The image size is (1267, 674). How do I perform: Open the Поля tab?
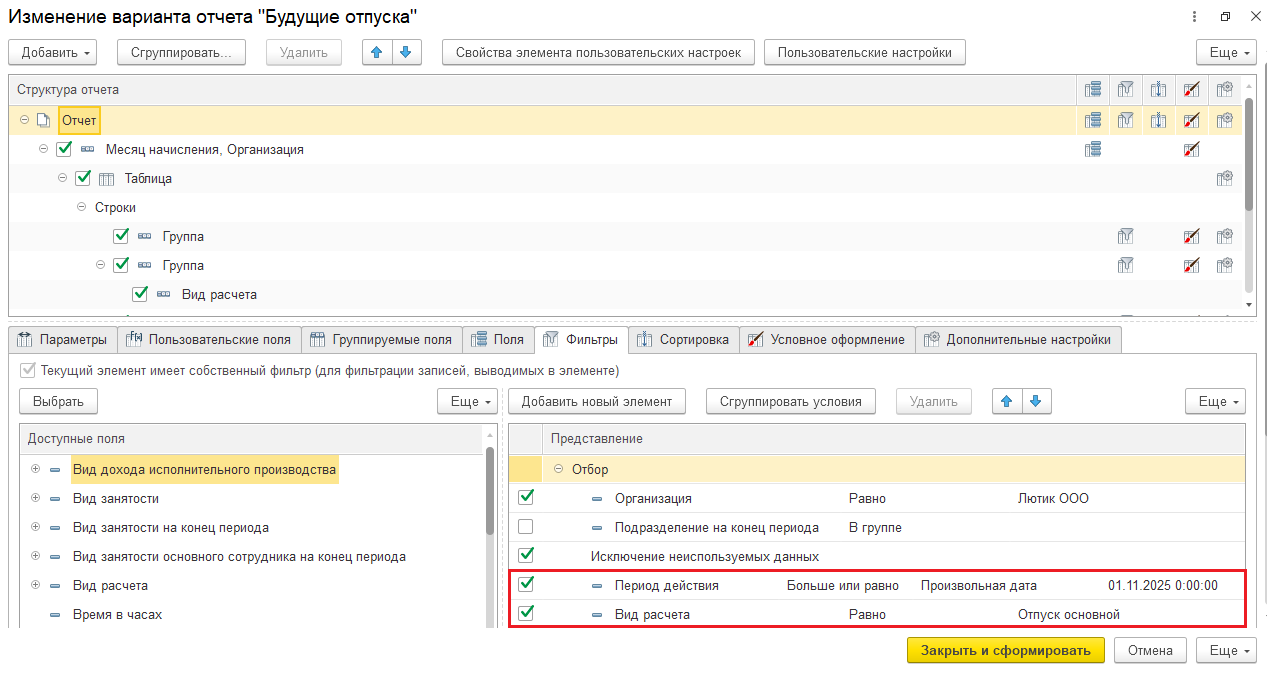coord(498,340)
